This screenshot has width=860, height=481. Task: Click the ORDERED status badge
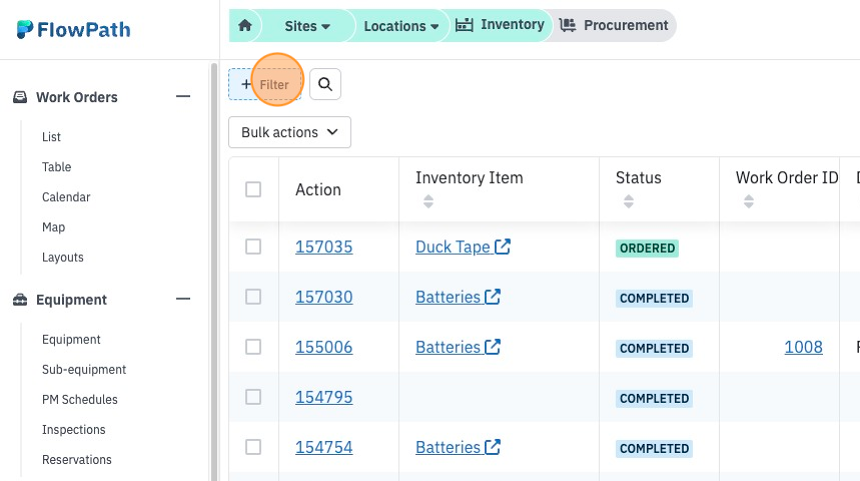pyautogui.click(x=647, y=248)
